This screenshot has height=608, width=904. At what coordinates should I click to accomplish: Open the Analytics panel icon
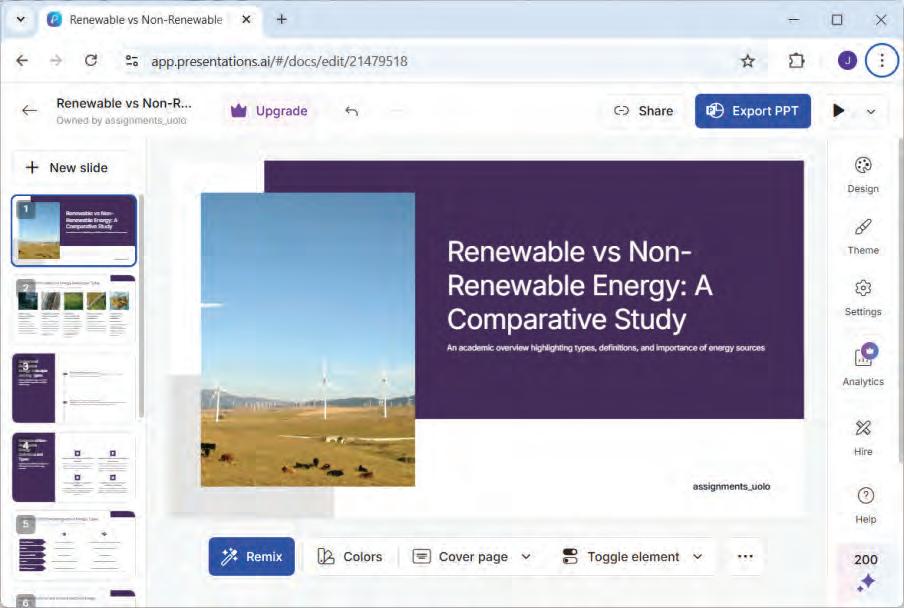coord(864,356)
